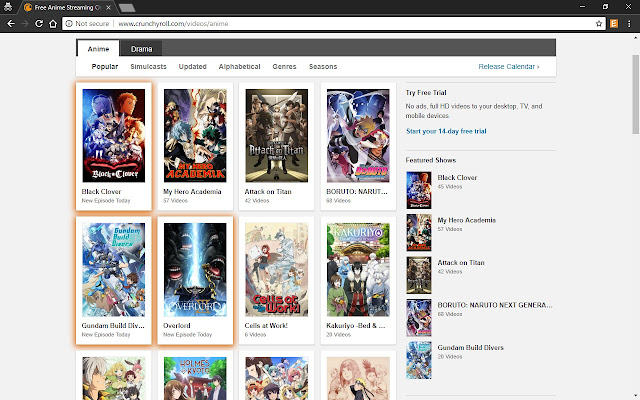Open the Release Calendar link

509,67
